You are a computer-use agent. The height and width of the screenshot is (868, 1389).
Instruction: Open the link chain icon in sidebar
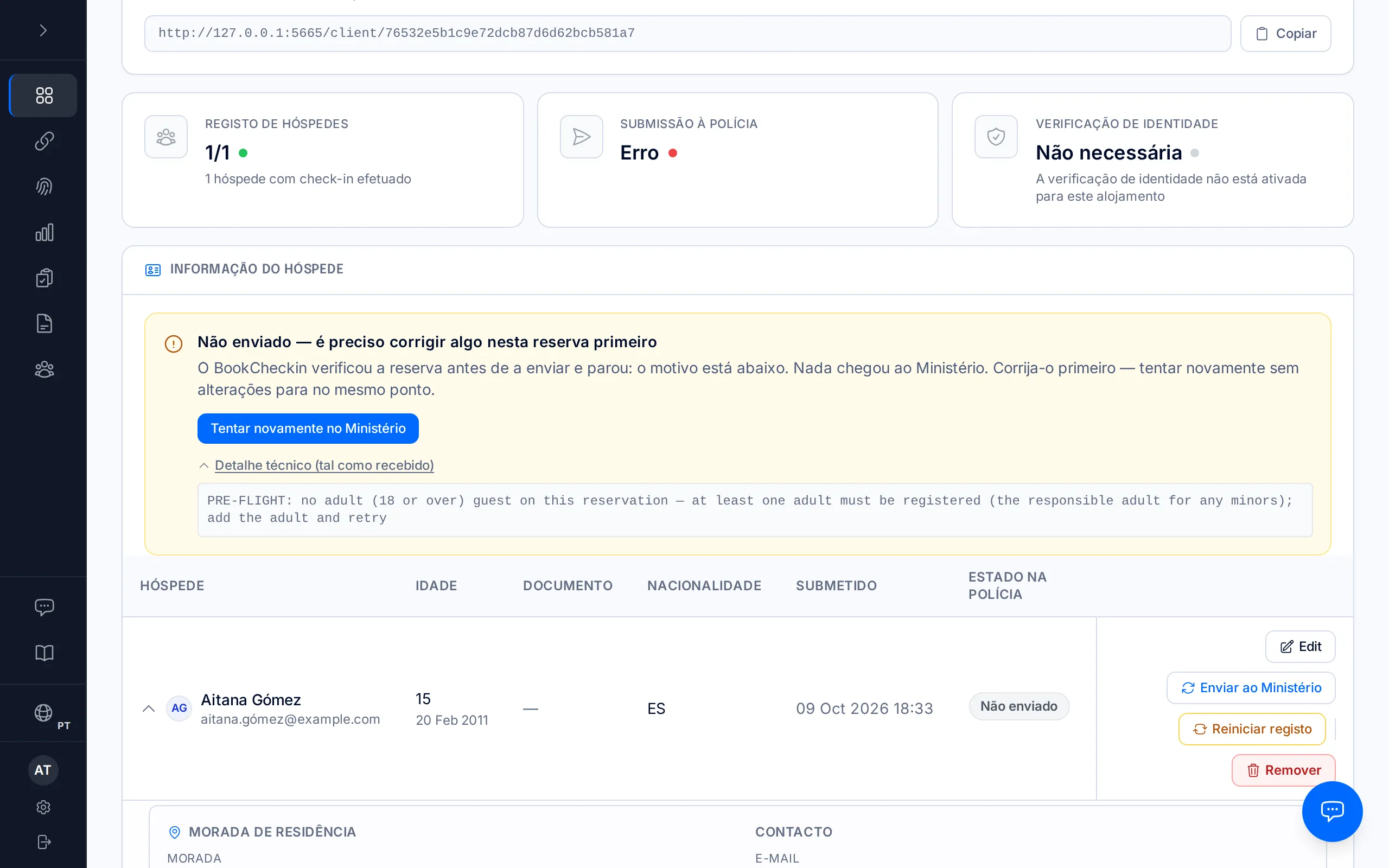point(43,141)
